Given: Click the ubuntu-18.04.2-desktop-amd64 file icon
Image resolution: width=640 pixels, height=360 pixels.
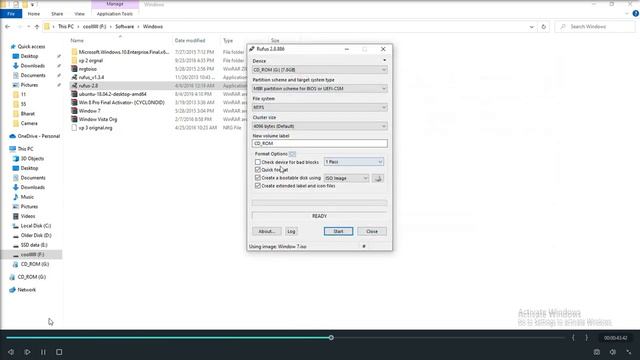Looking at the screenshot, I should coord(74,94).
